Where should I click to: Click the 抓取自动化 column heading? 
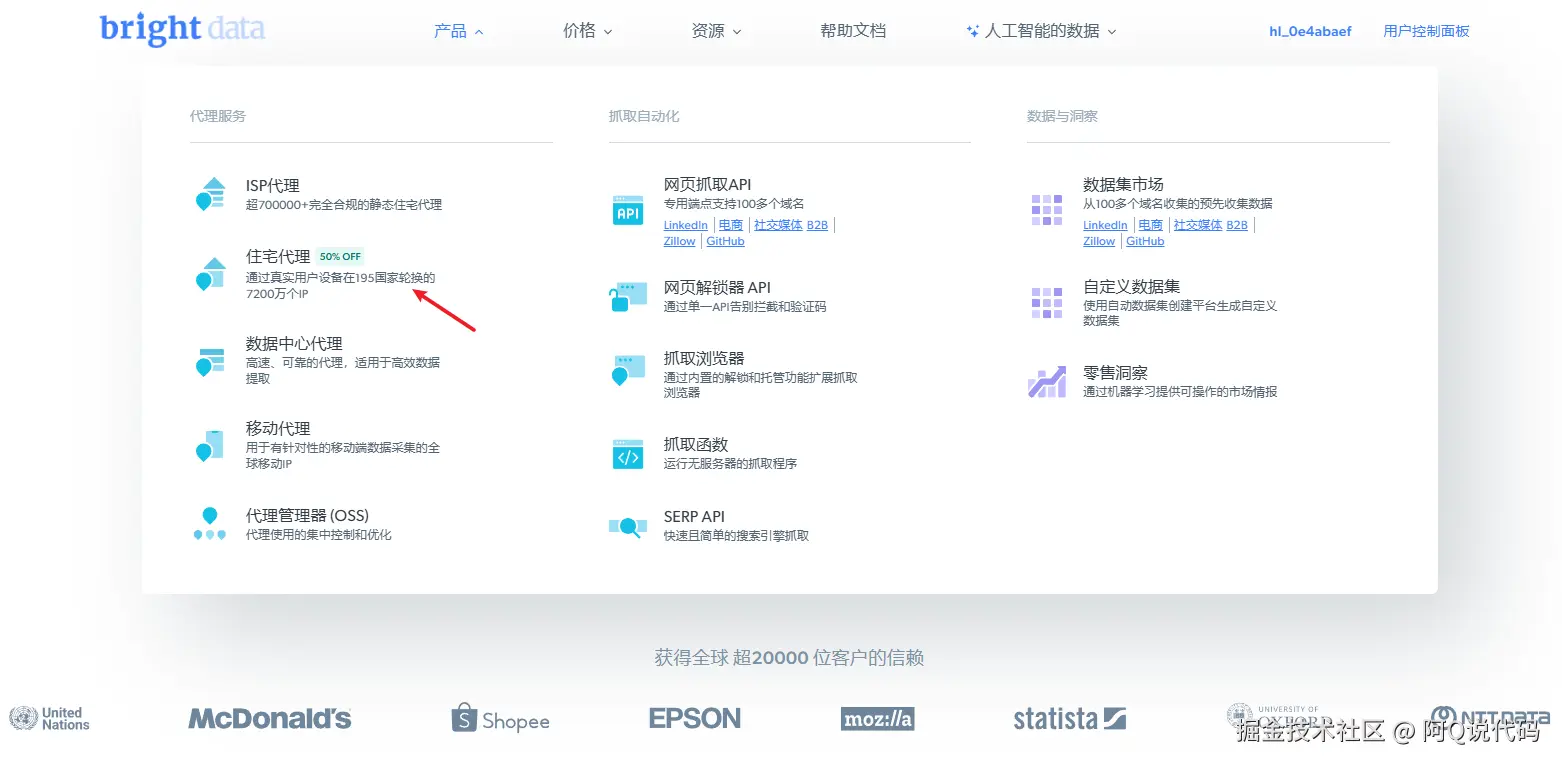[x=644, y=116]
